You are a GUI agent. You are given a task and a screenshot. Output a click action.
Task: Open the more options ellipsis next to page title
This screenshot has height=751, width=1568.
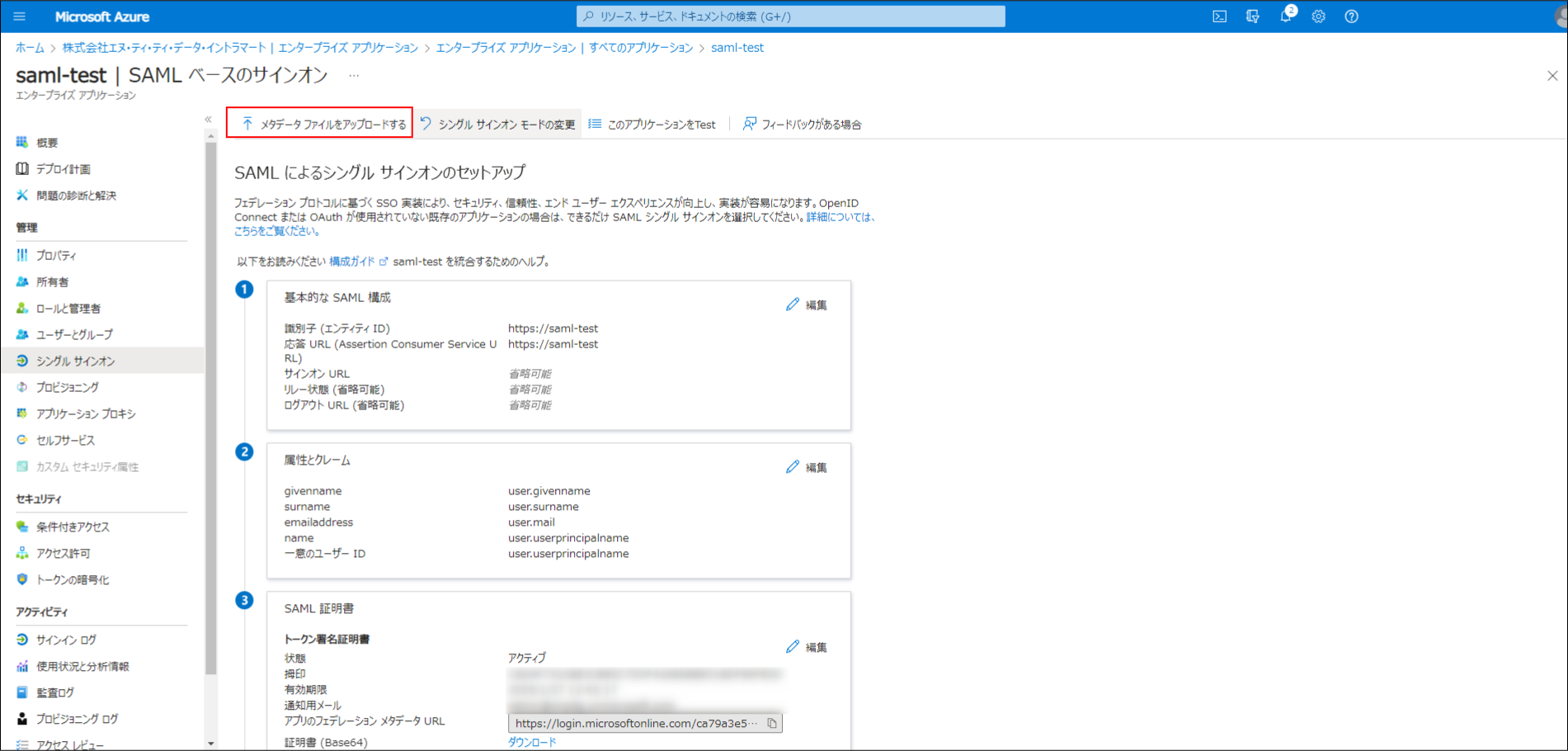coord(353,75)
